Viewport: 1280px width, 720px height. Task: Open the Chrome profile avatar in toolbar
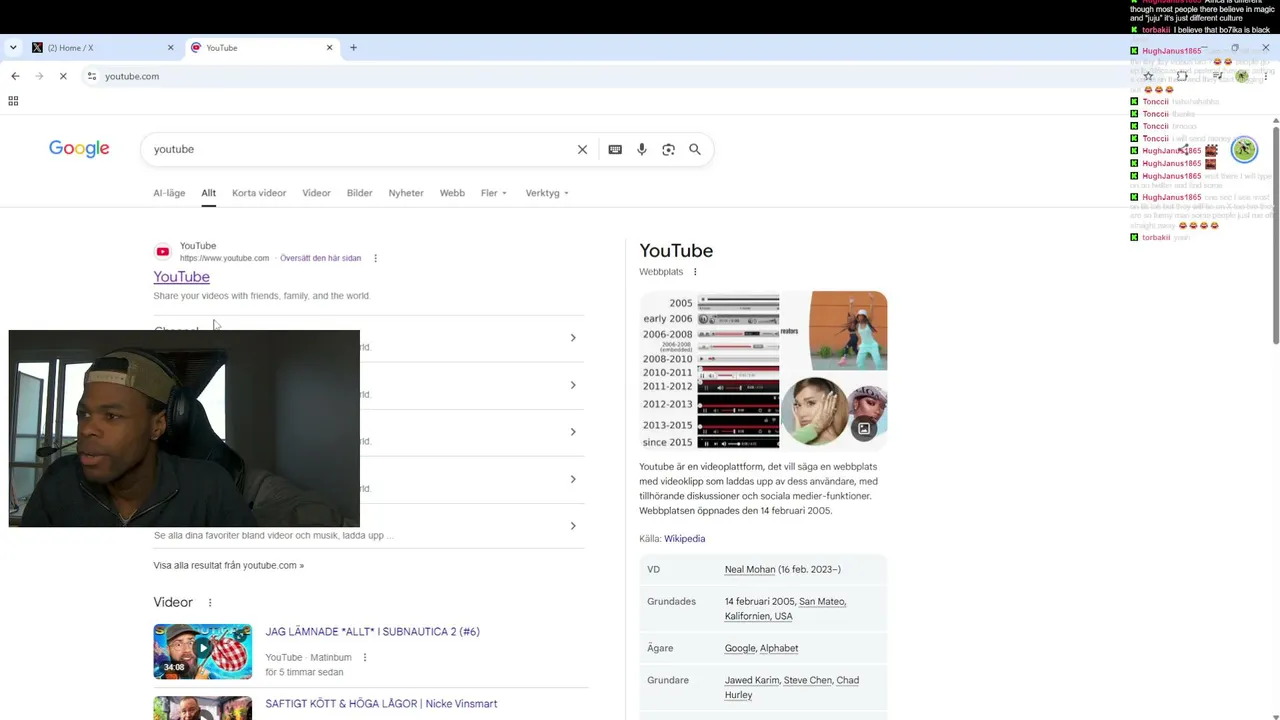1242,76
